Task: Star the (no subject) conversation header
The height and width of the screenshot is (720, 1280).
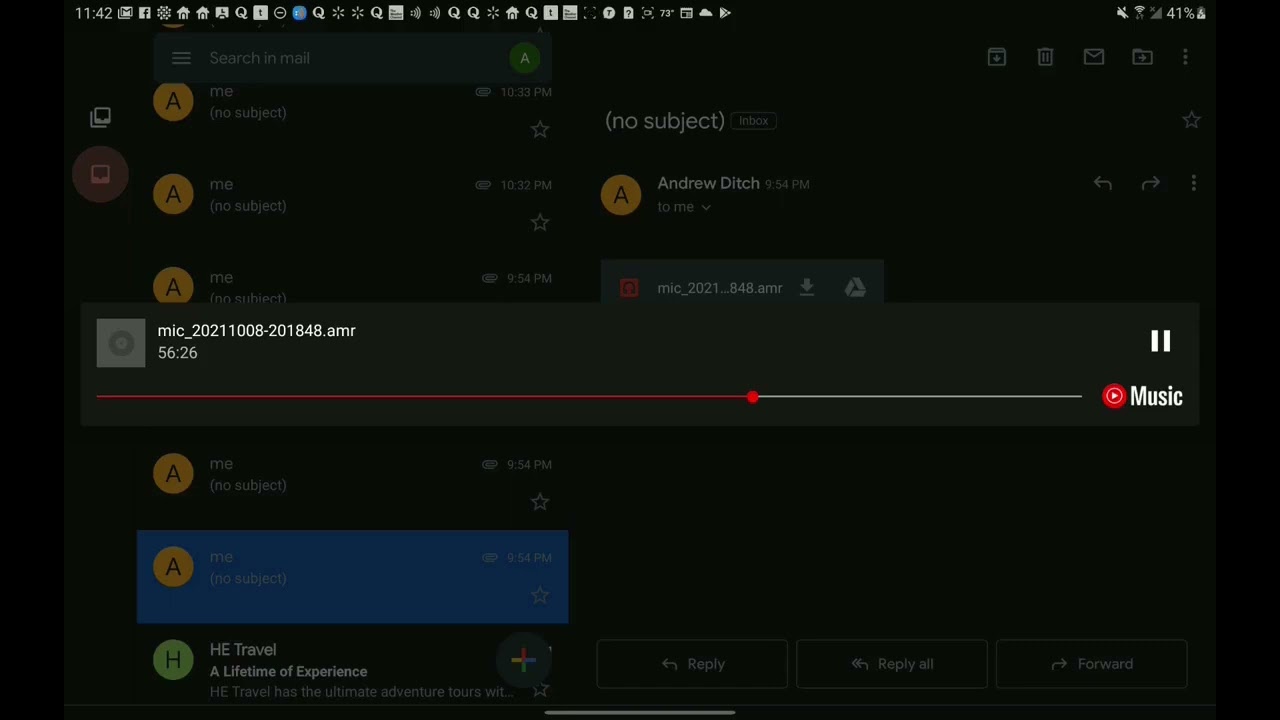Action: pos(1191,120)
